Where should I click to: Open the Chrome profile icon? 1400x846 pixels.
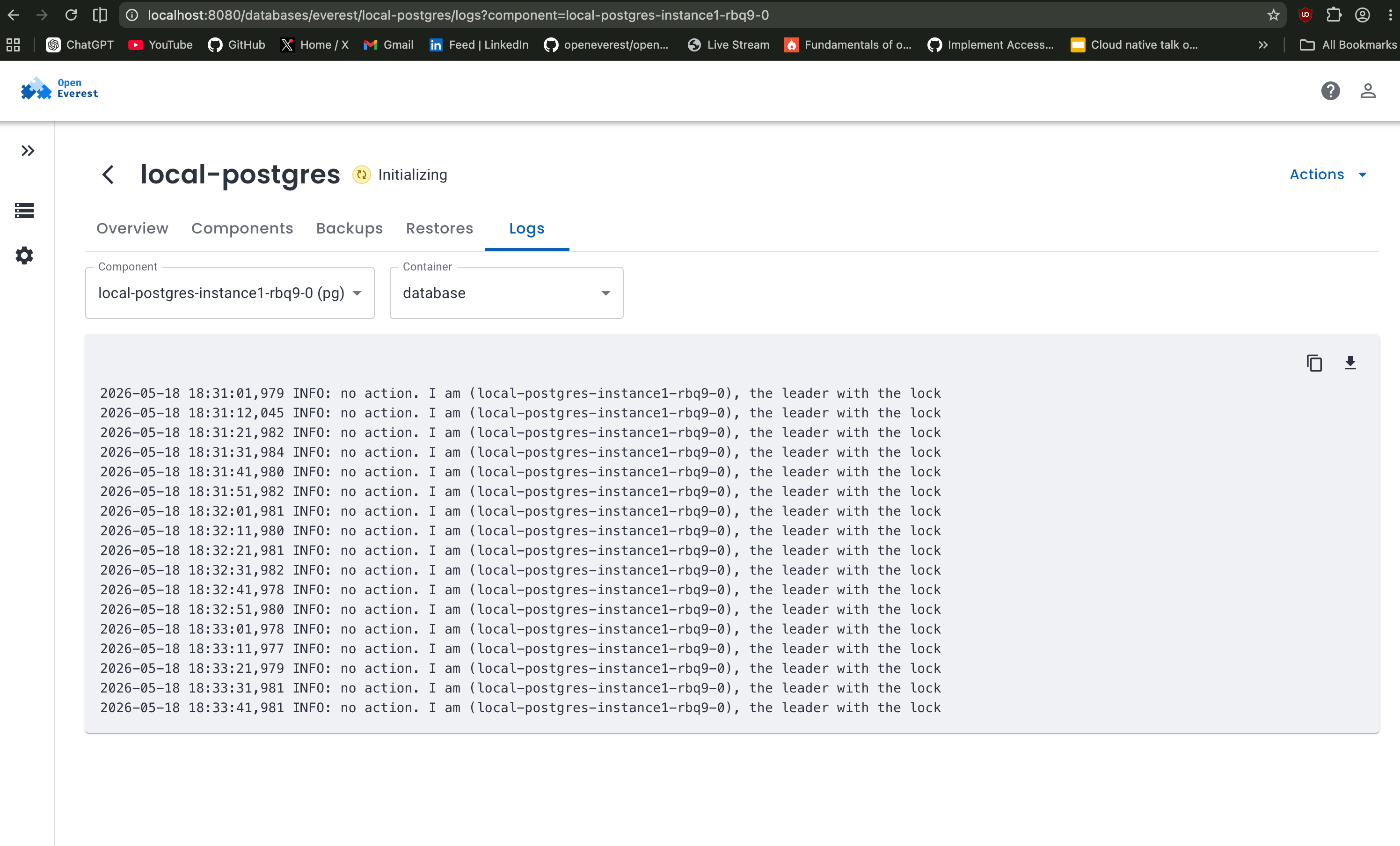point(1363,15)
